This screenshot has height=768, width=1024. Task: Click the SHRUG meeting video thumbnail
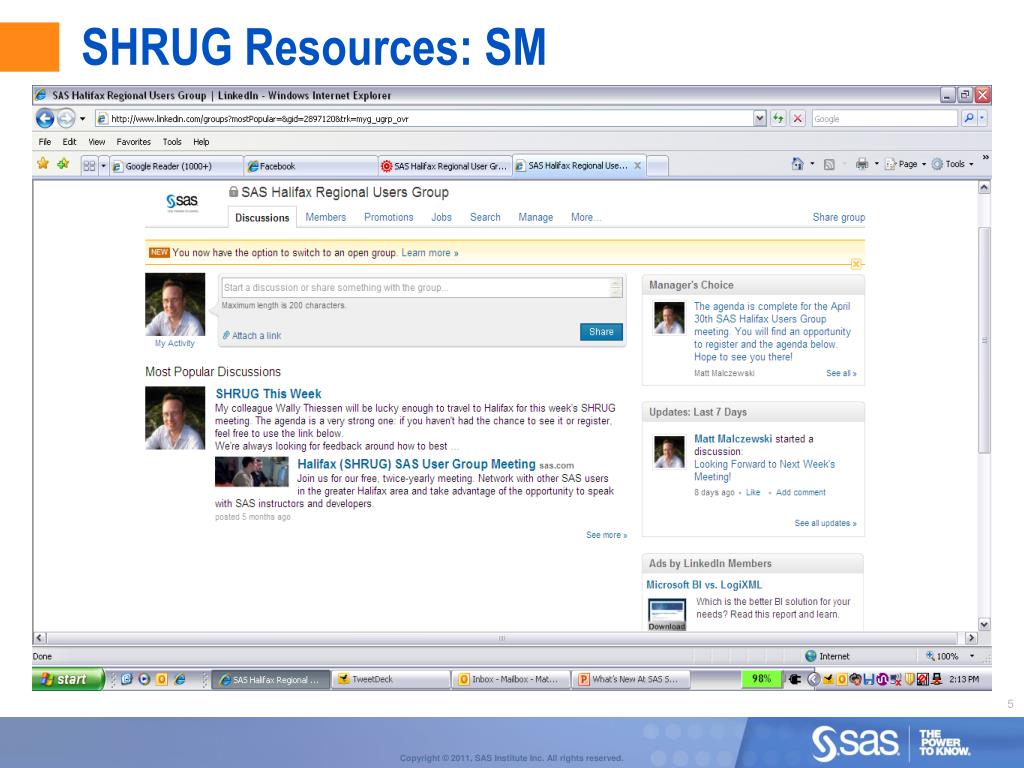(x=251, y=472)
